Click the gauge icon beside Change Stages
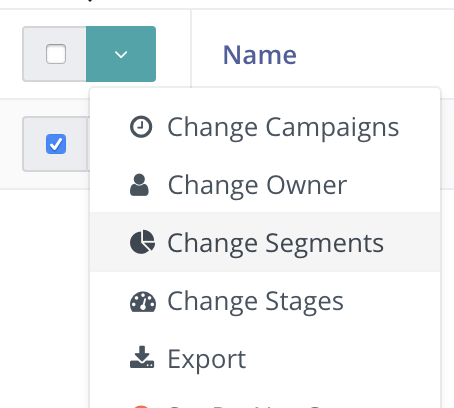The image size is (454, 408). pyautogui.click(x=143, y=302)
